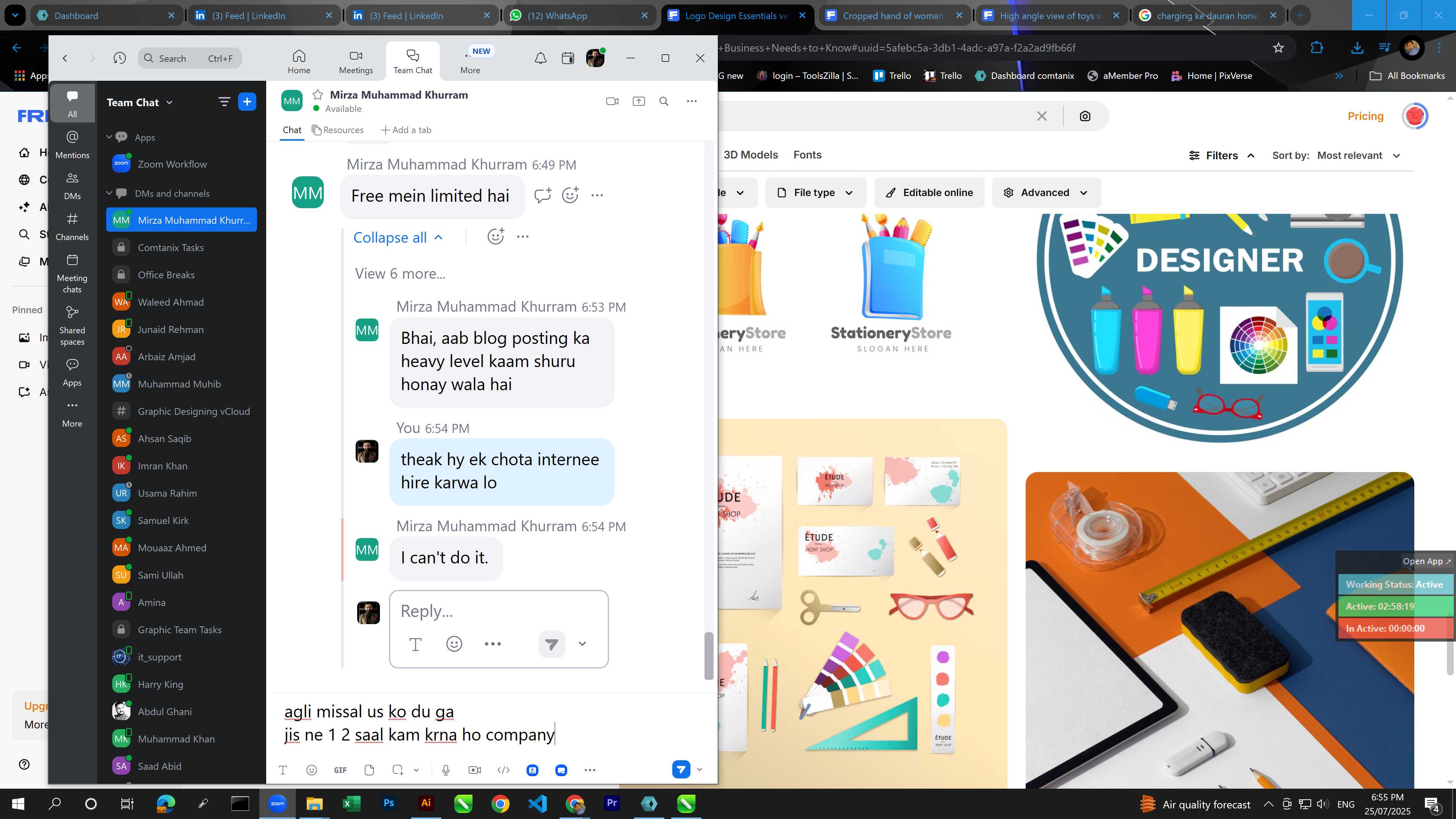
Task: Toggle the Filters panel in Freepik
Action: 1221,155
